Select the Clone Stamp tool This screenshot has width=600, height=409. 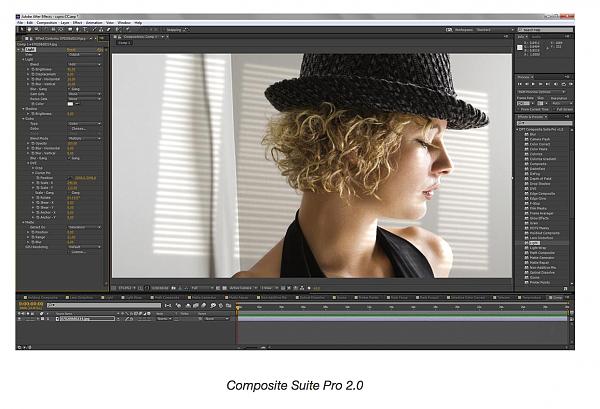tap(101, 29)
